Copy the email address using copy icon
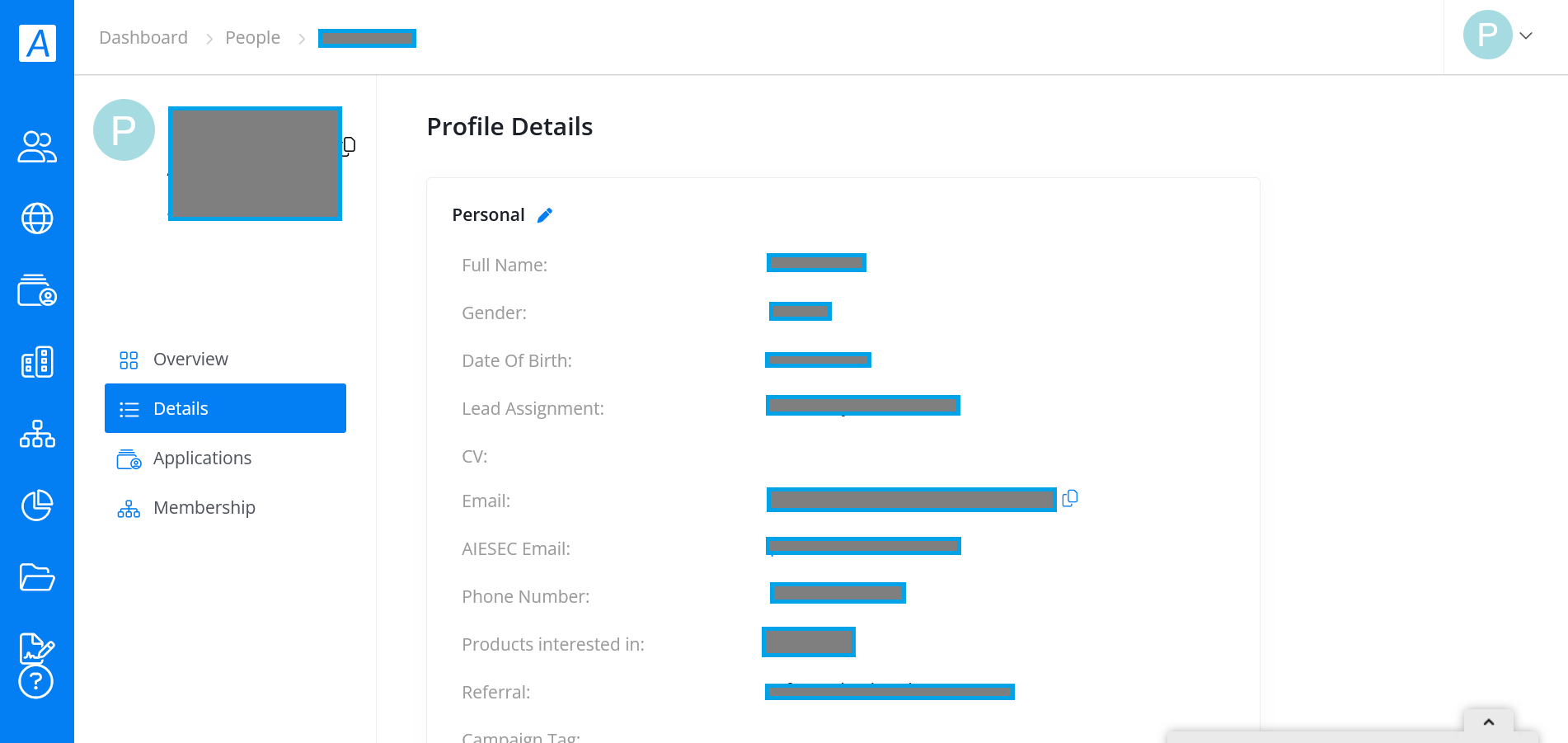Screen dimensions: 1568x743 coord(1070,498)
